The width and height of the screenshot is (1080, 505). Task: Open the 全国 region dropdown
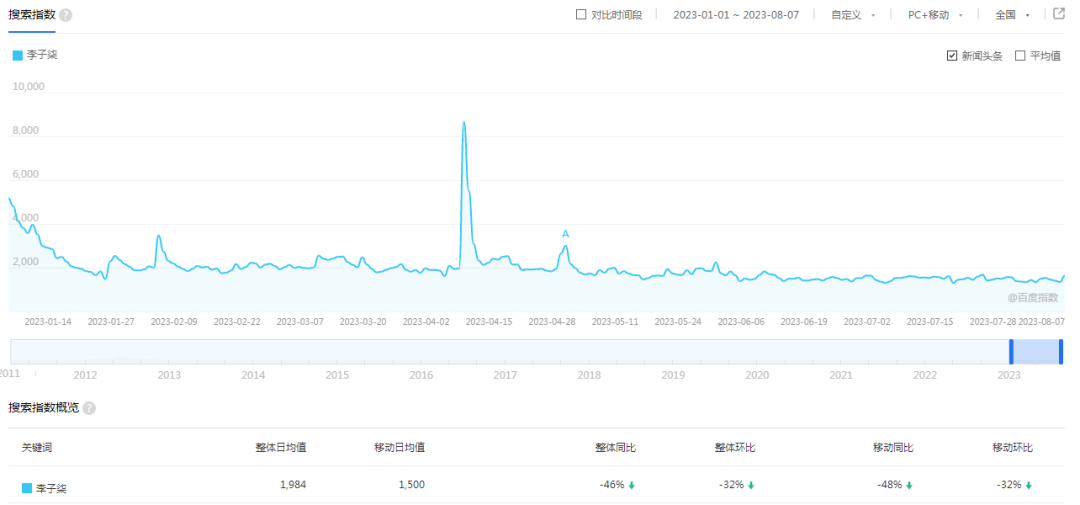pos(1012,15)
